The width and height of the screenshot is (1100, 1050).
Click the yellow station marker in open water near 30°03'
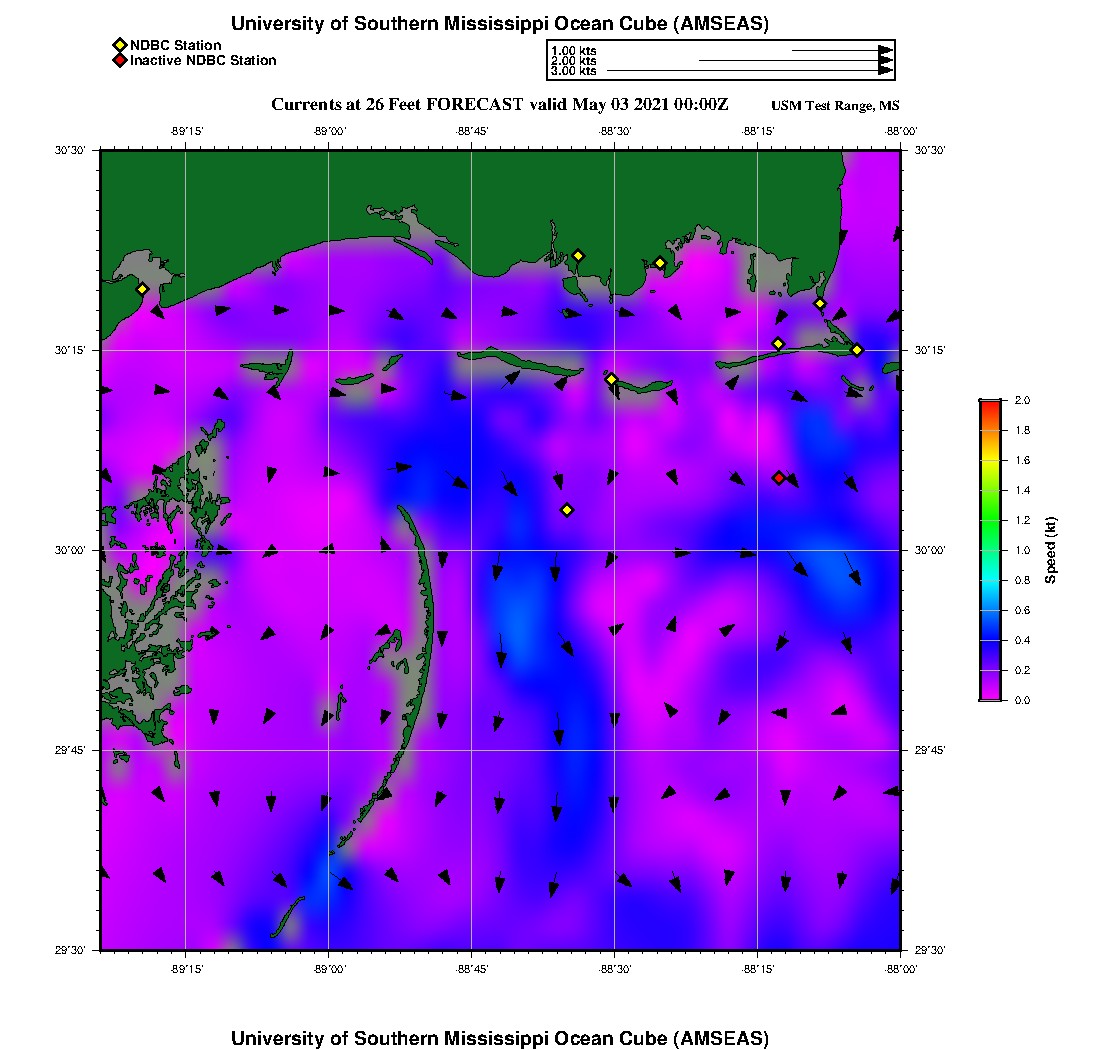pos(567,510)
